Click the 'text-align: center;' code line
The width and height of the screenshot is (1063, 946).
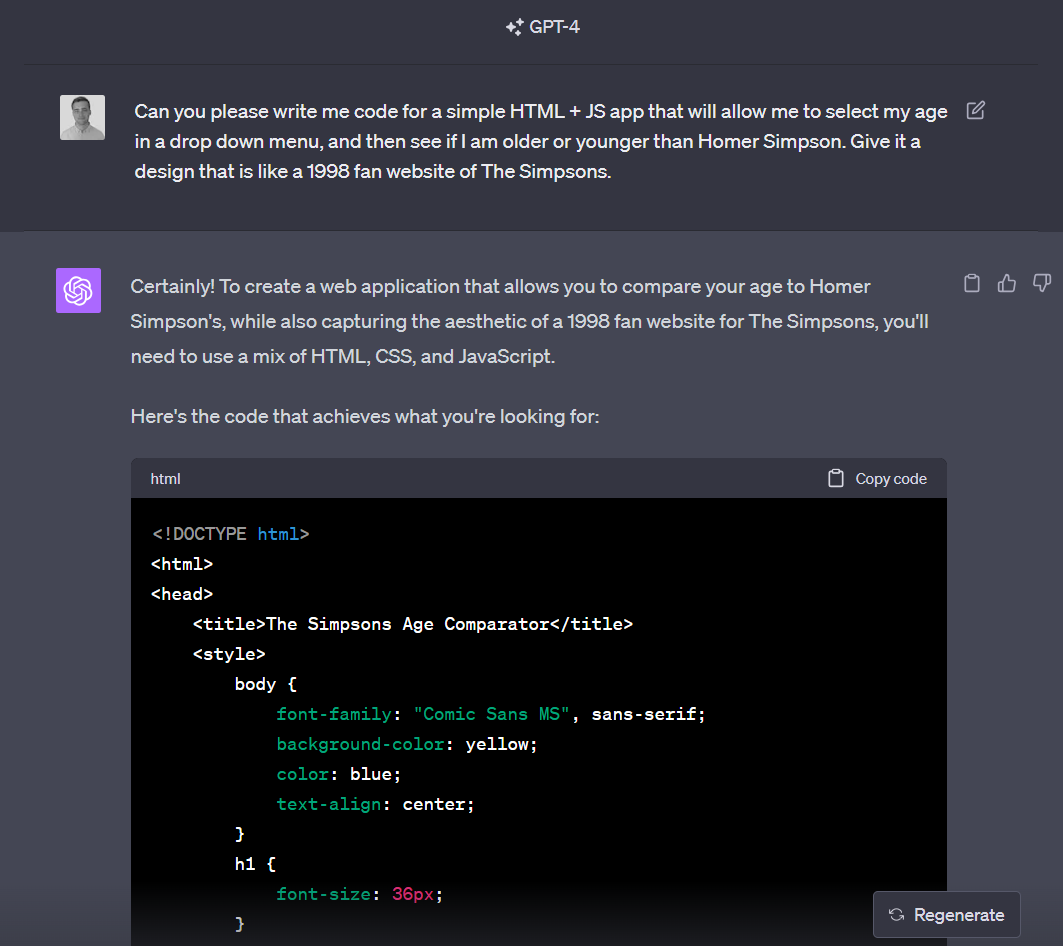(x=376, y=804)
